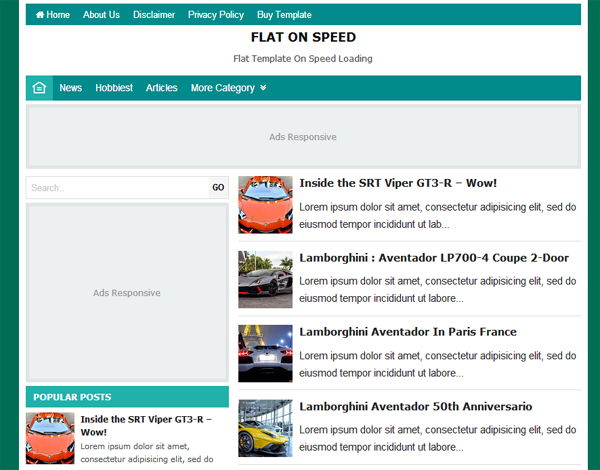Click the sidebar Ads Responsive box
The height and width of the screenshot is (470, 600).
pos(127,292)
